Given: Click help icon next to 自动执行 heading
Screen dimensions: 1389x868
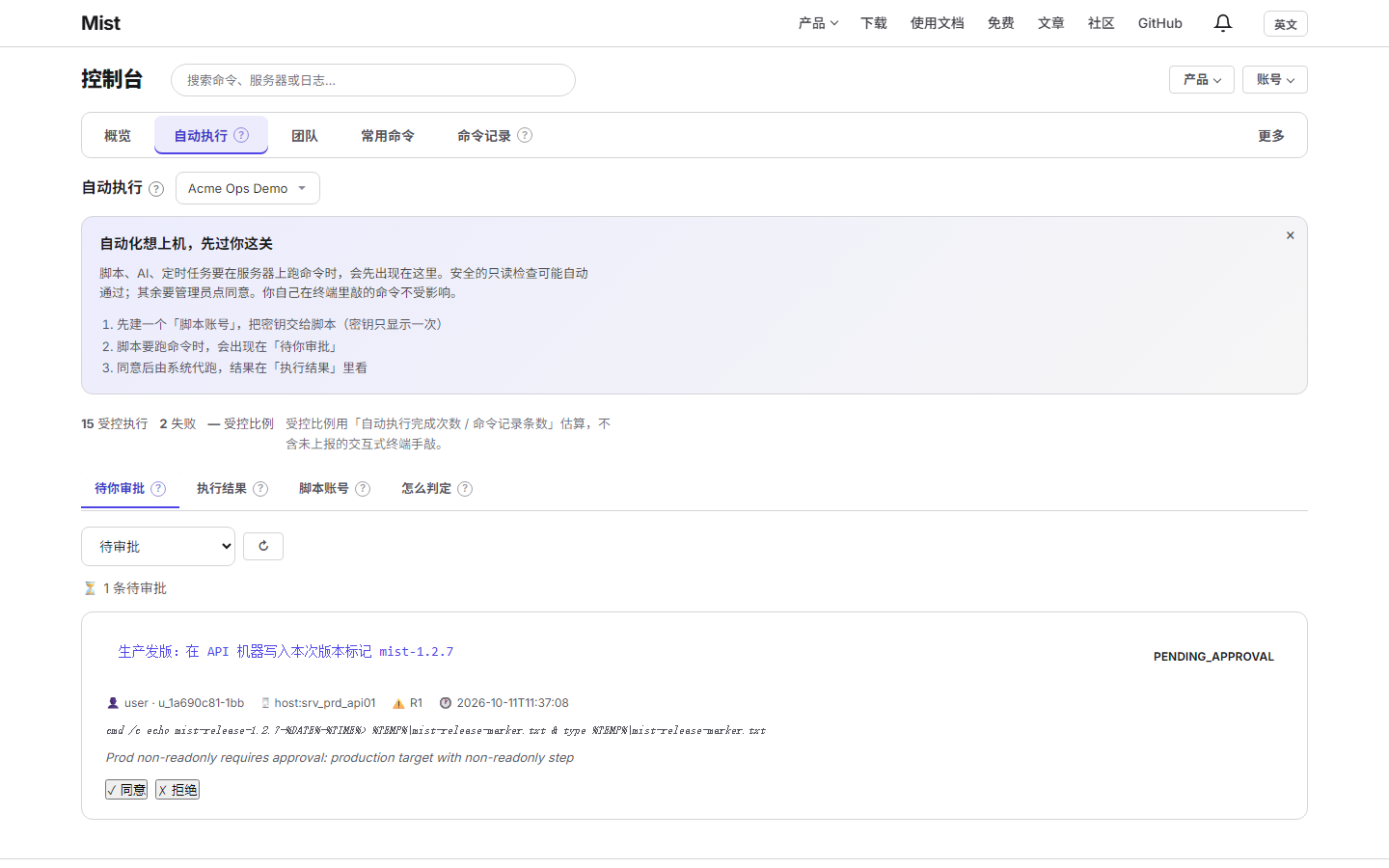Looking at the screenshot, I should (156, 189).
